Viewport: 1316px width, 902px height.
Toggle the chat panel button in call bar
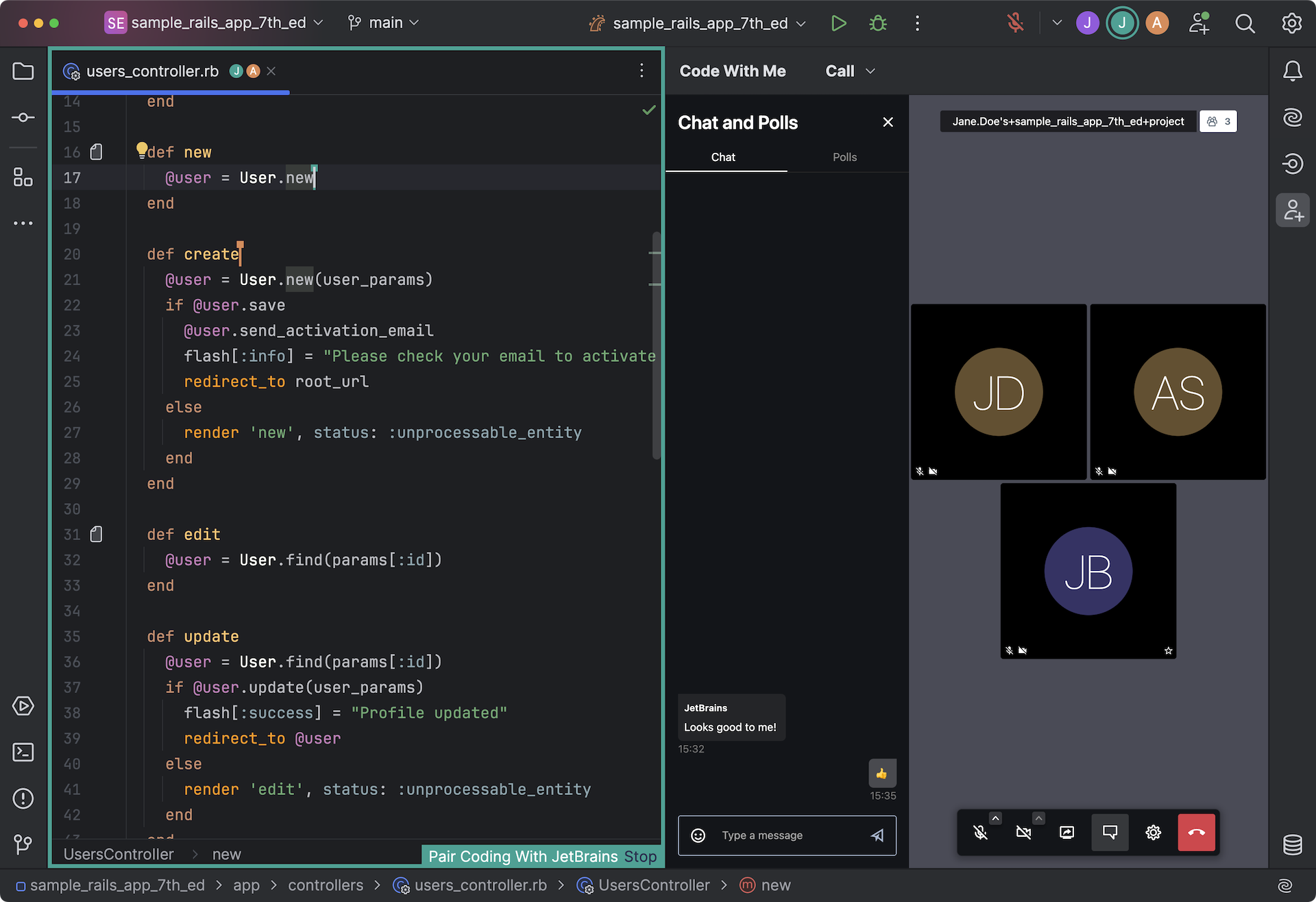[1110, 833]
